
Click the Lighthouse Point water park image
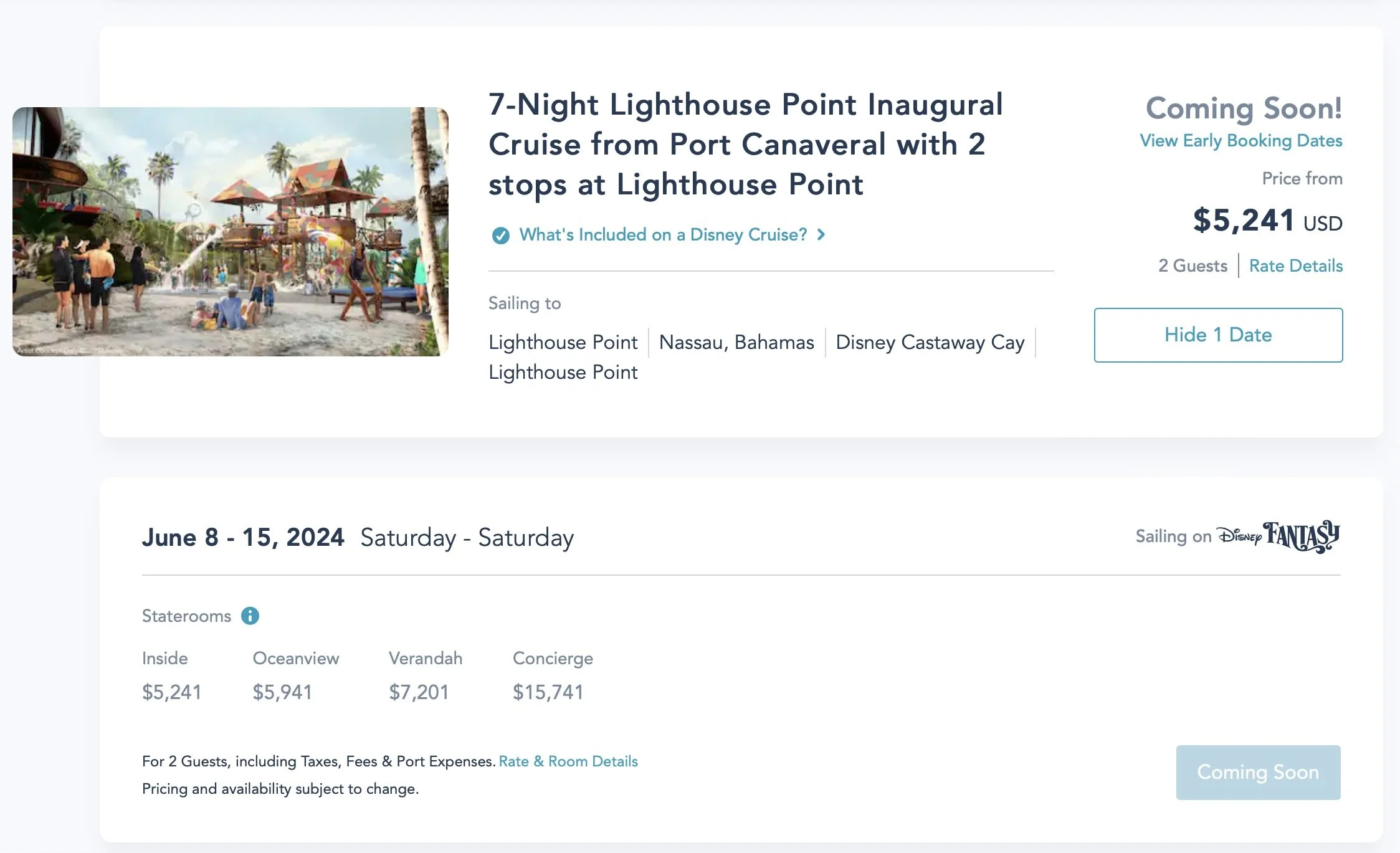(x=231, y=232)
